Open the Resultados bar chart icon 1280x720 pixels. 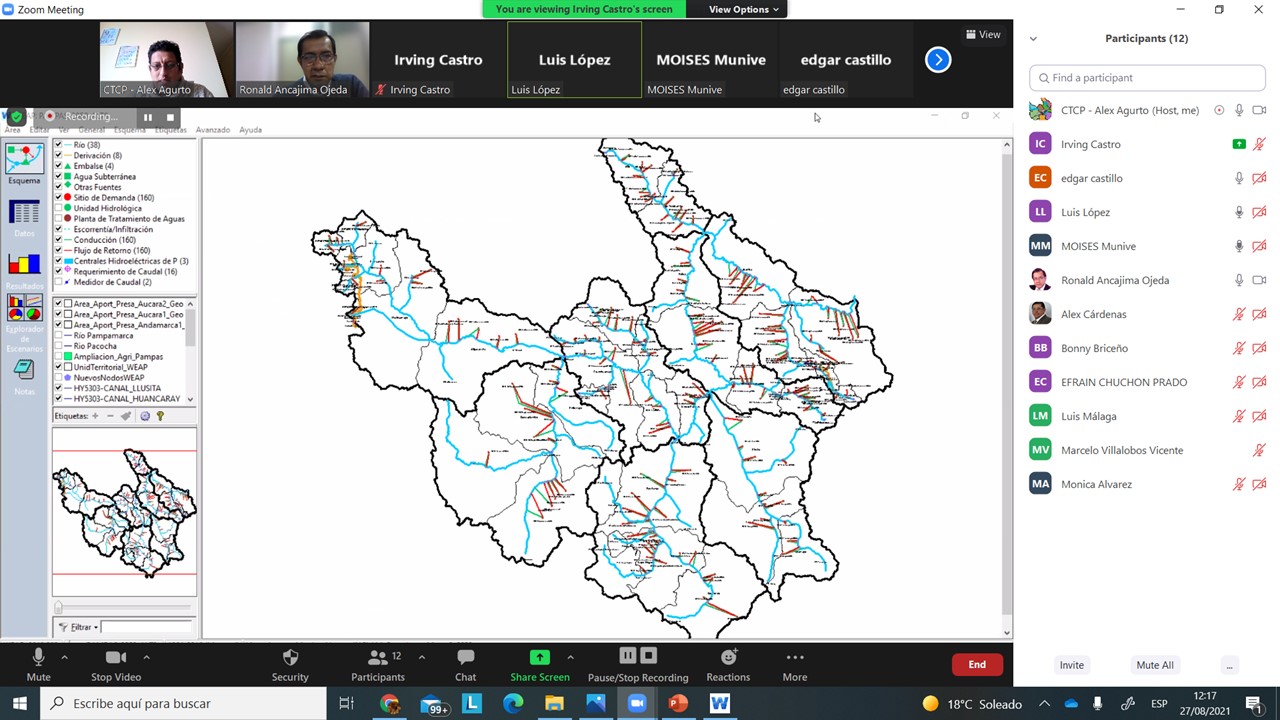(24, 265)
